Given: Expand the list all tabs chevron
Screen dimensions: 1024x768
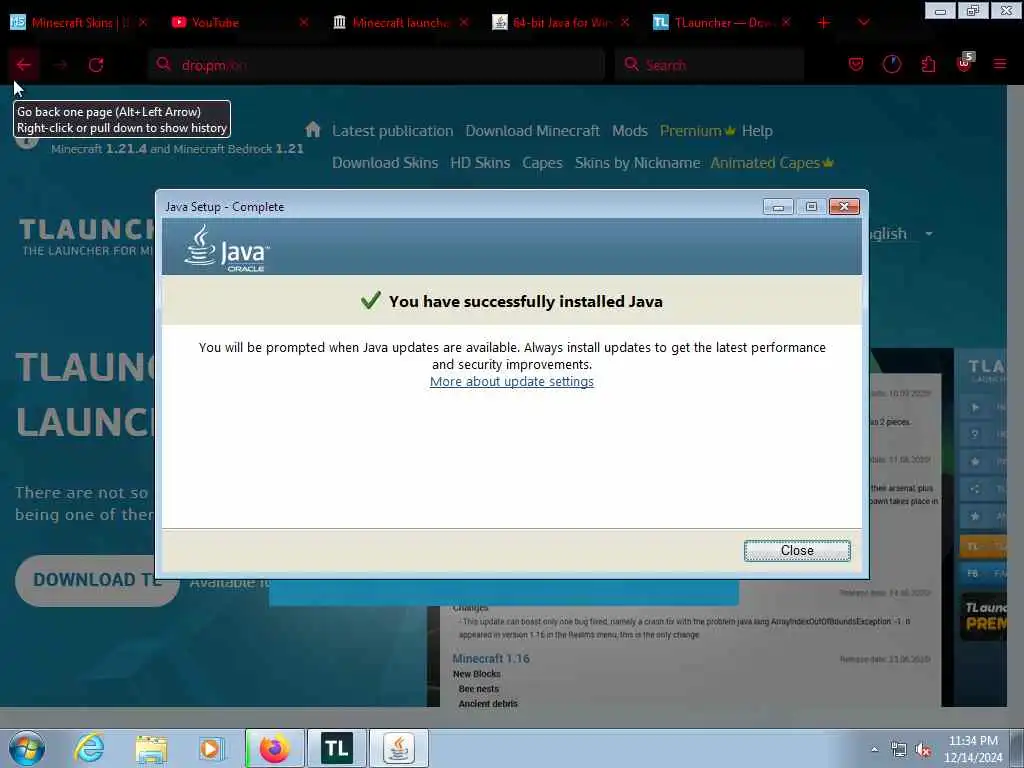Looking at the screenshot, I should coord(863,23).
